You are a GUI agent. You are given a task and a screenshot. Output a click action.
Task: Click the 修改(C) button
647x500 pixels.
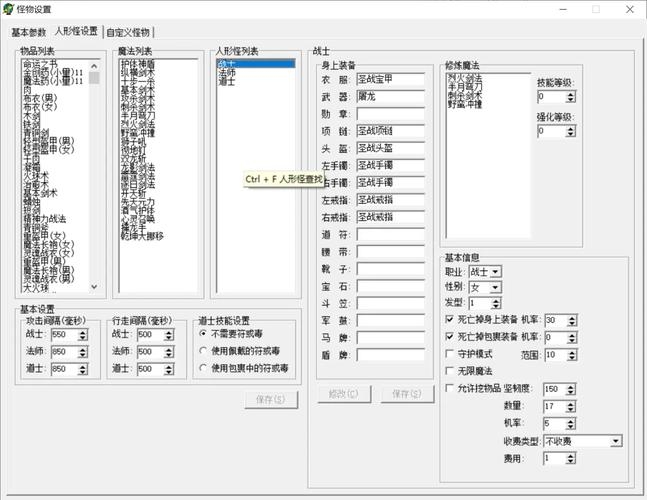[x=344, y=394]
